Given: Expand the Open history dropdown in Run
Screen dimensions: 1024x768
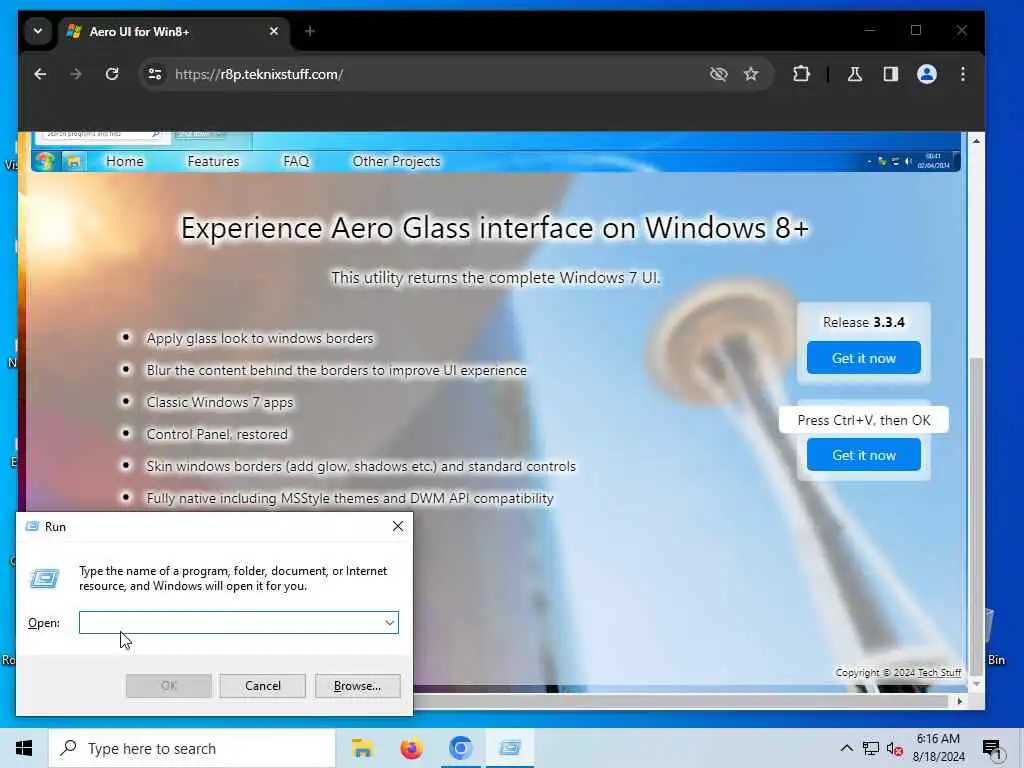Looking at the screenshot, I should pyautogui.click(x=390, y=622).
